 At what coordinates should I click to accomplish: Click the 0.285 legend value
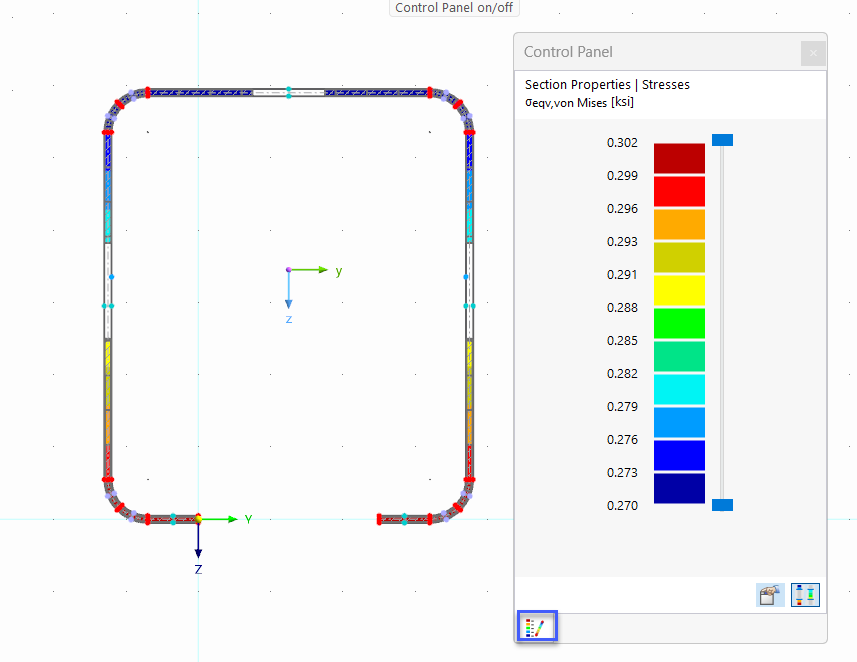tap(622, 341)
